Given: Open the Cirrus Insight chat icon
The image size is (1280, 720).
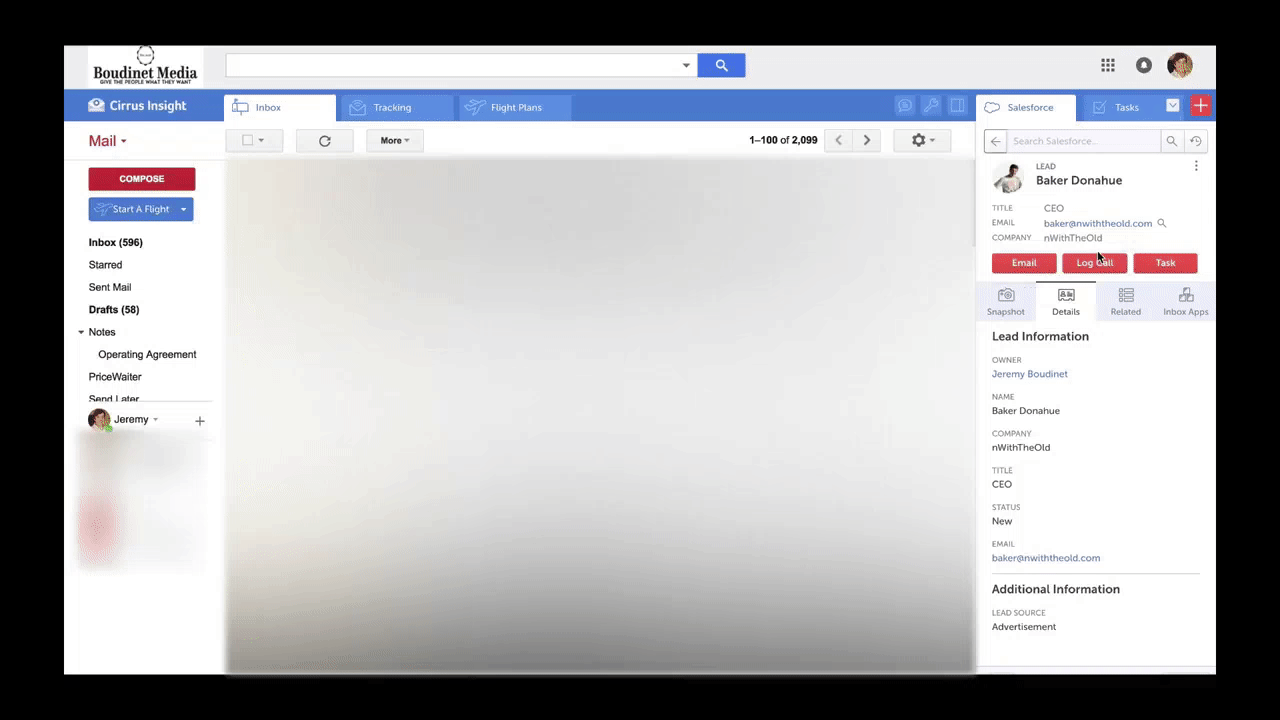Looking at the screenshot, I should [x=905, y=106].
